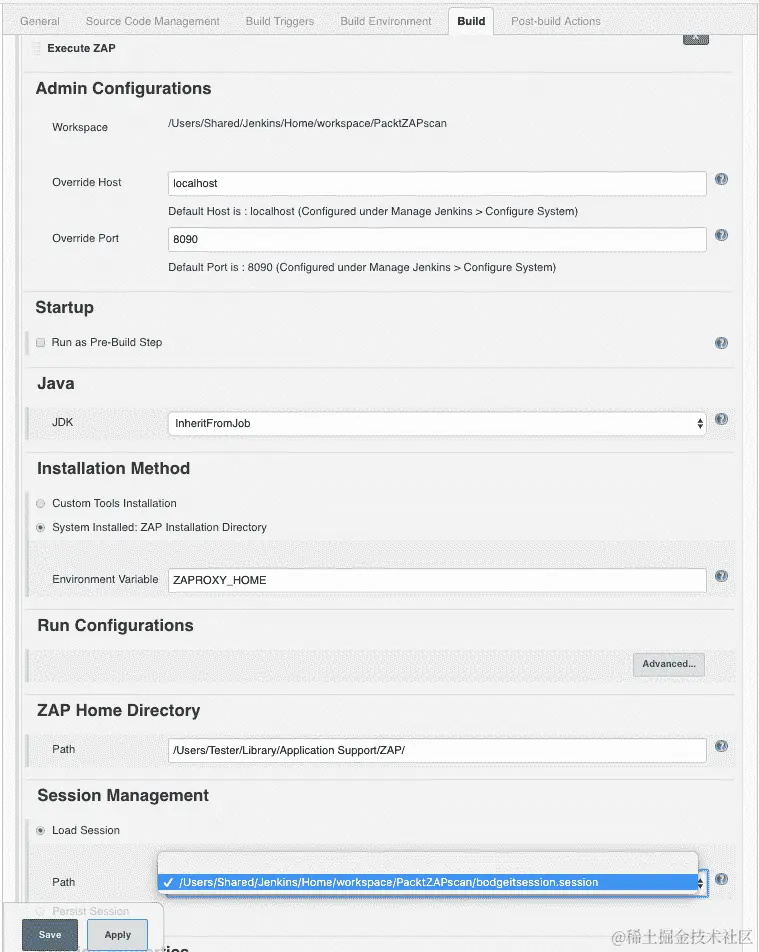Remove the Execute ZAP build step
The height and width of the screenshot is (952, 759).
point(696,39)
